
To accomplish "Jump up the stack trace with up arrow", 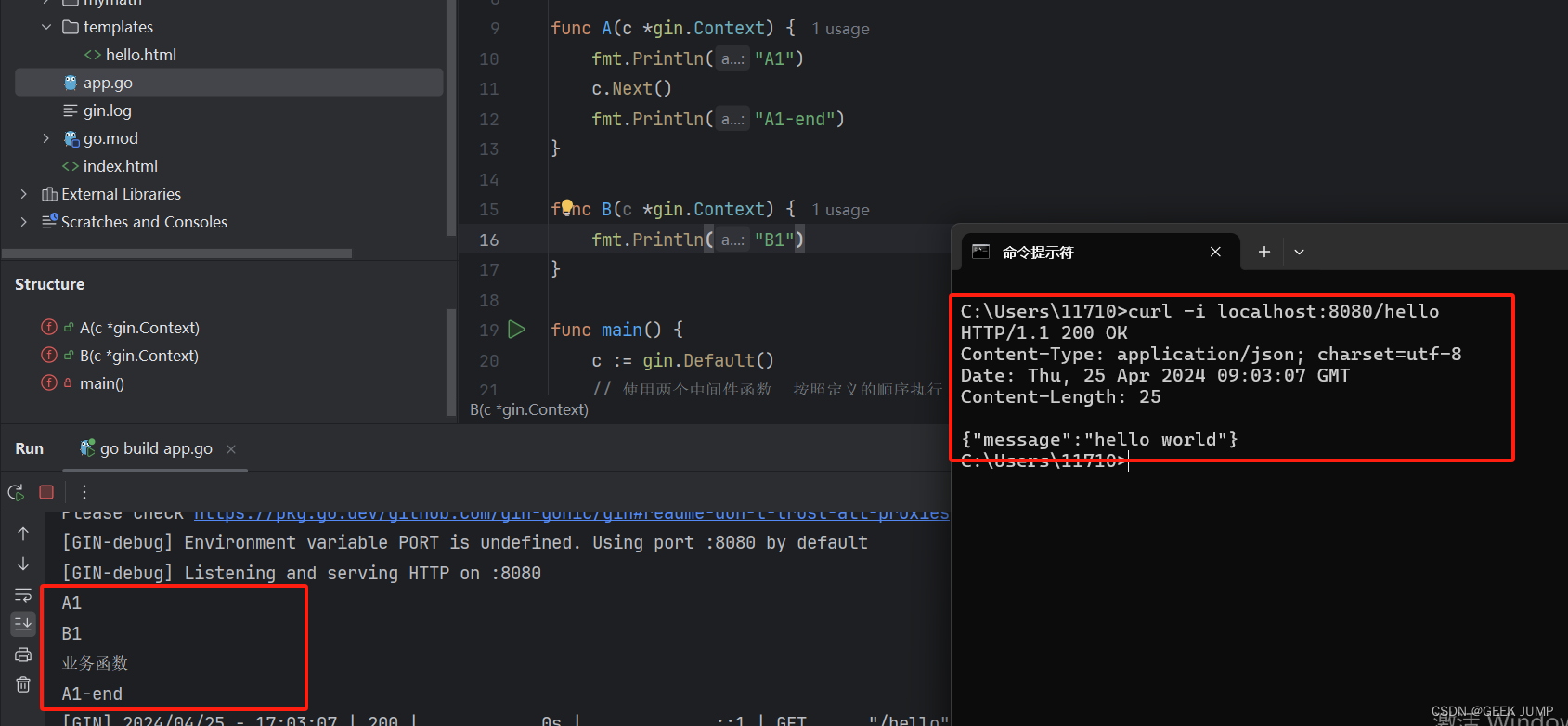I will point(23,534).
